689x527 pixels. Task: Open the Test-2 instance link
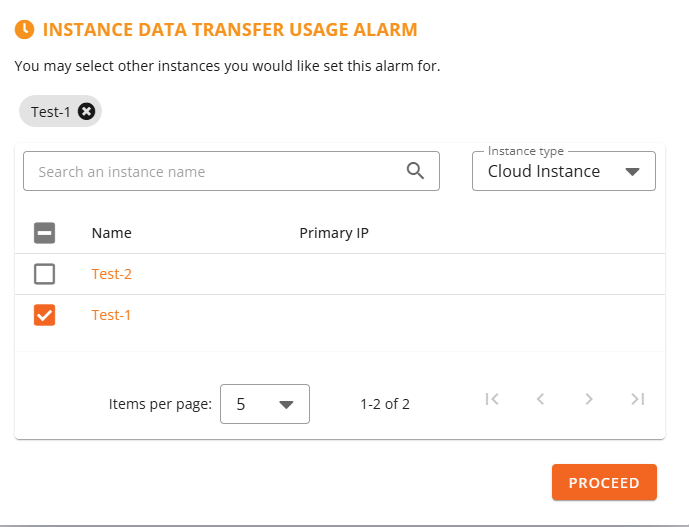(112, 274)
